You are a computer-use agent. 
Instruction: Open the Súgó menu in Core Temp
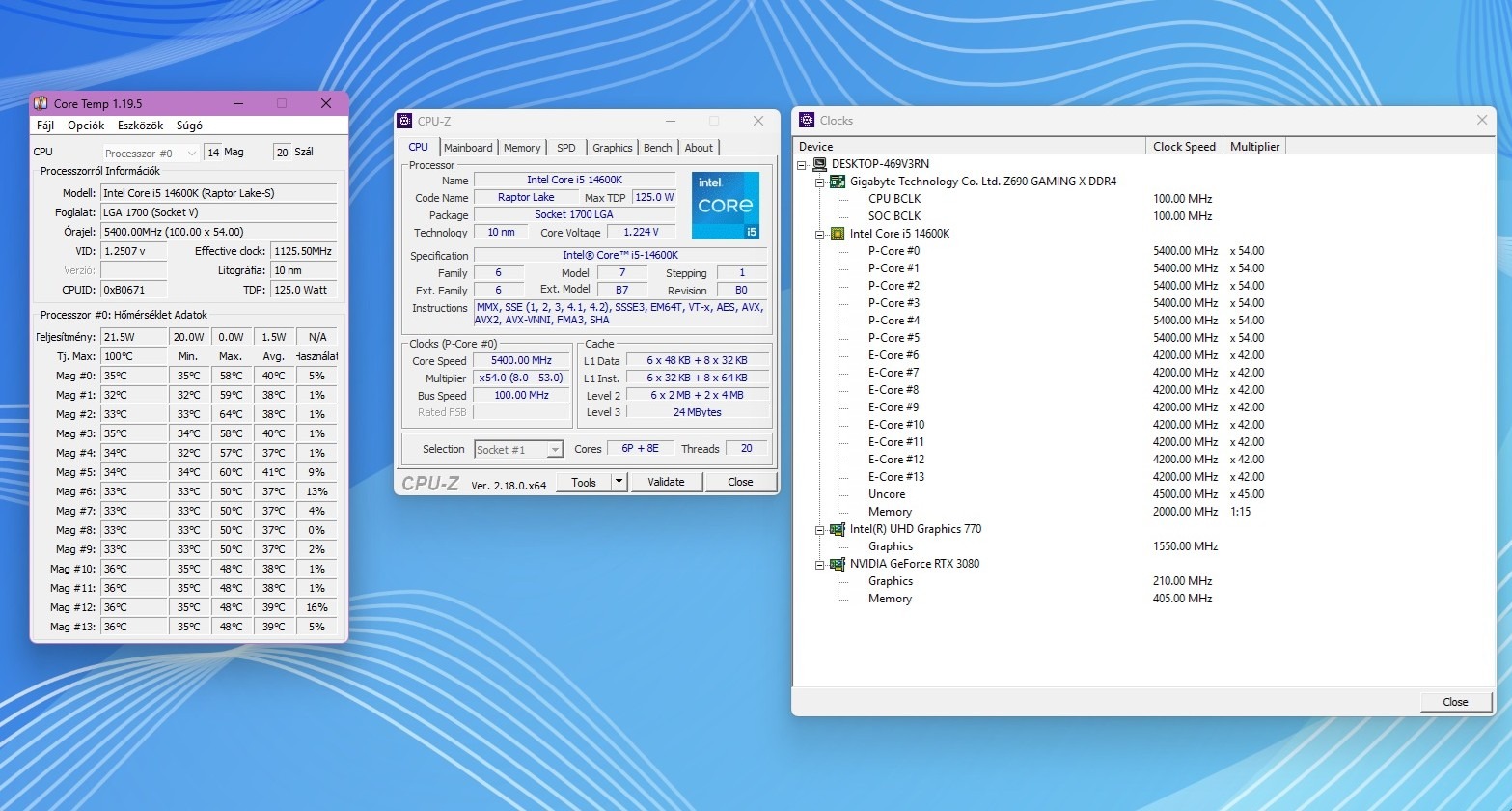click(189, 126)
